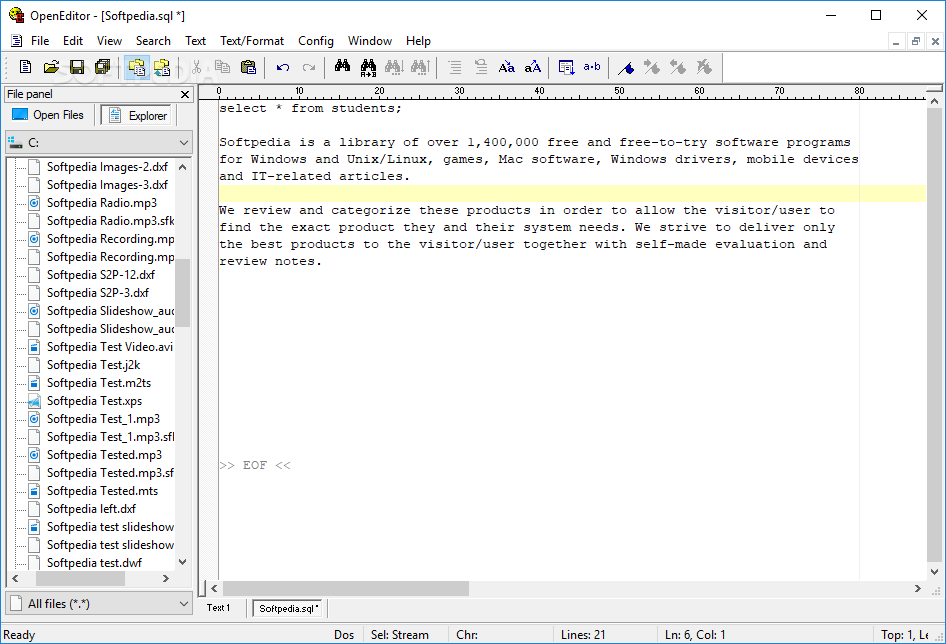Click file list scroll up arrow
Screen dimensions: 946x644
click(183, 167)
